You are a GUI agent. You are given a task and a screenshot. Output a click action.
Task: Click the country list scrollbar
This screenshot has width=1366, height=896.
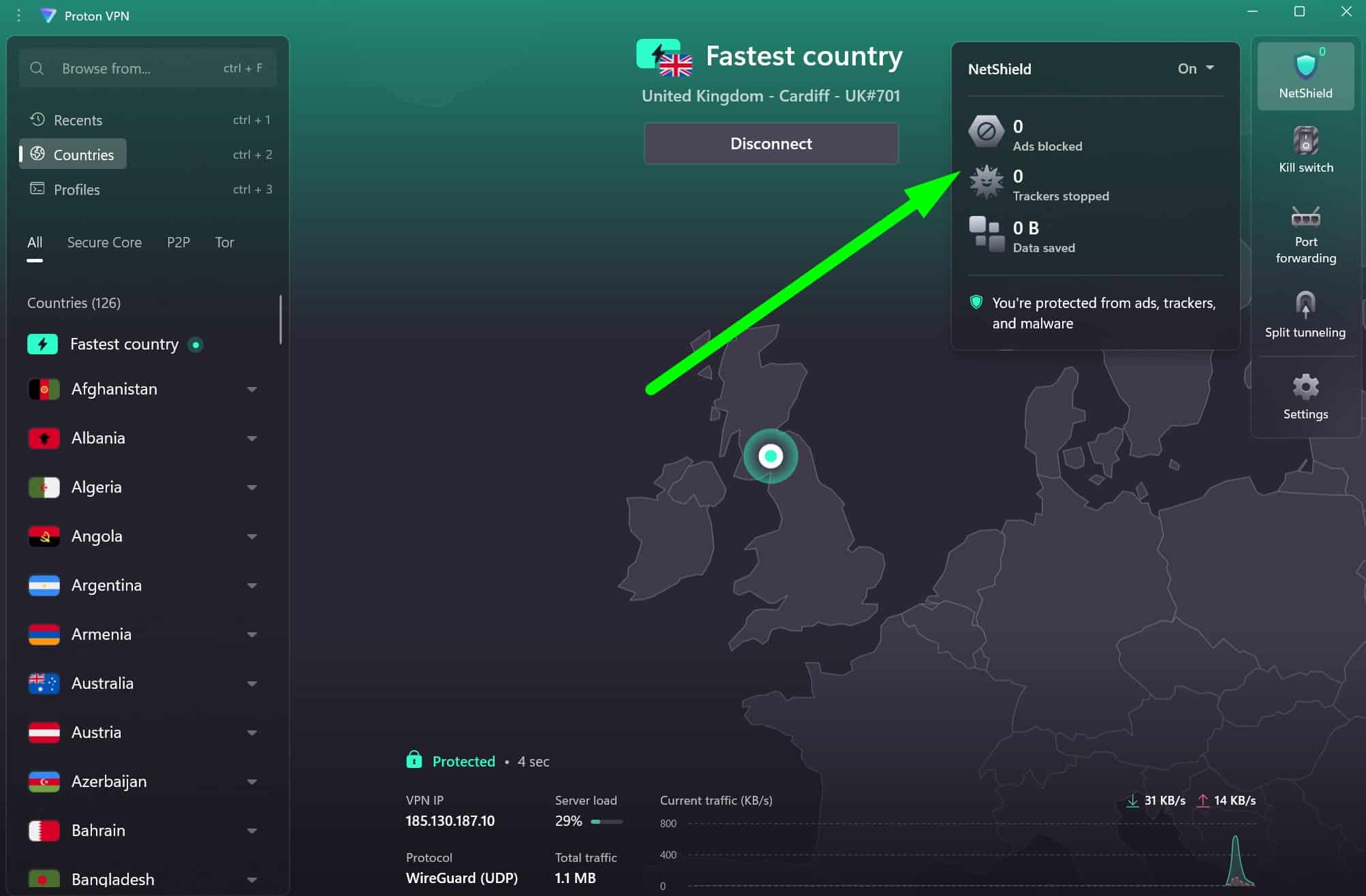click(x=281, y=319)
